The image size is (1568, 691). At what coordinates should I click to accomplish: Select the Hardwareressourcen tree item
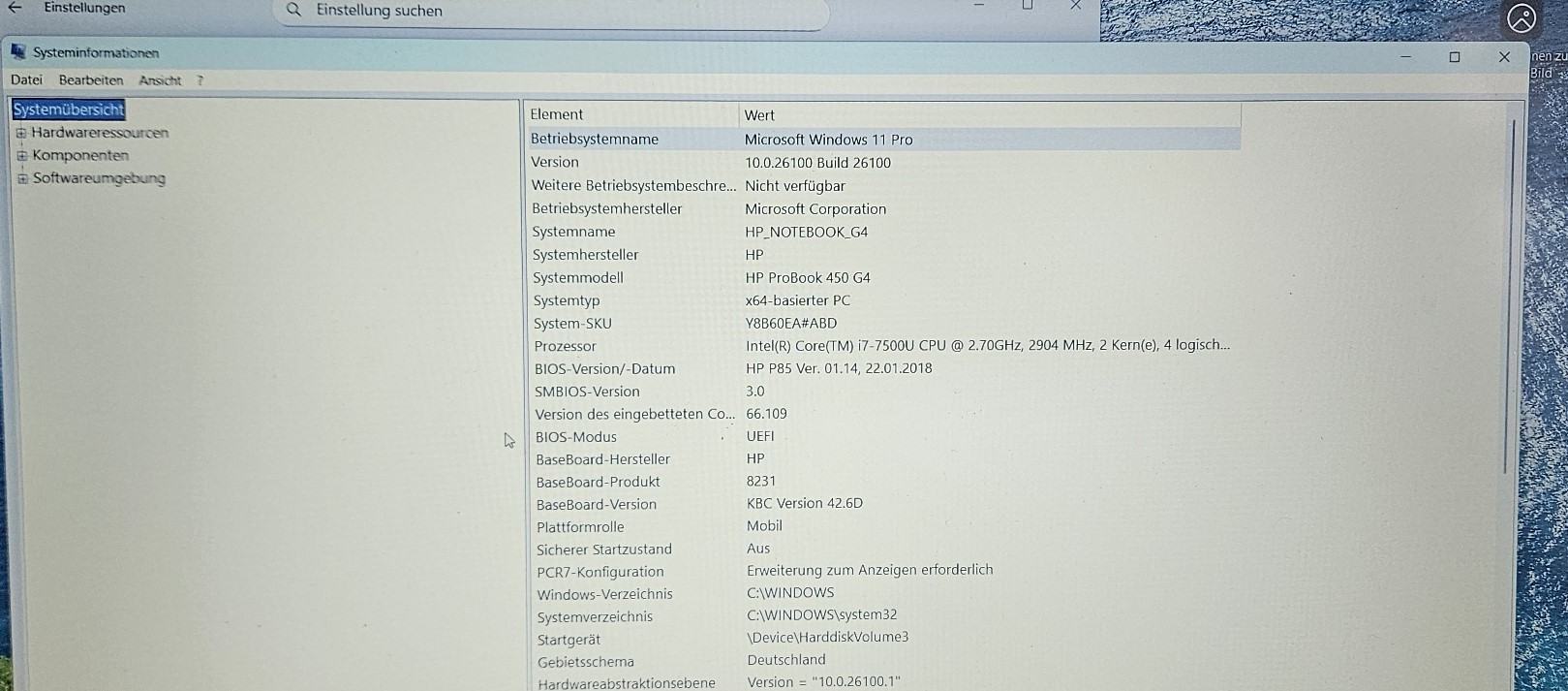(x=100, y=133)
